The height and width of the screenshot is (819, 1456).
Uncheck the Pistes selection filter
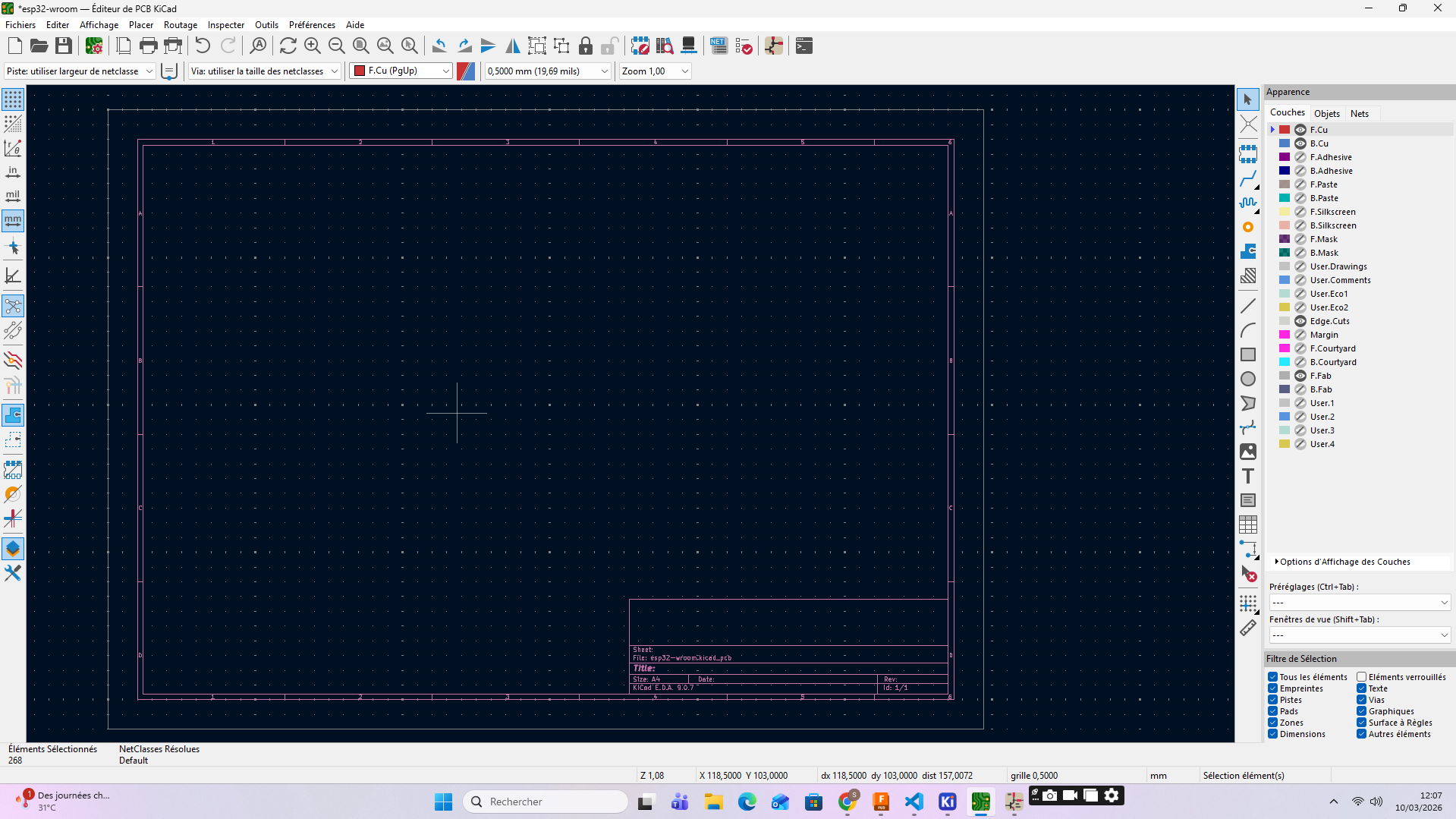1273,700
